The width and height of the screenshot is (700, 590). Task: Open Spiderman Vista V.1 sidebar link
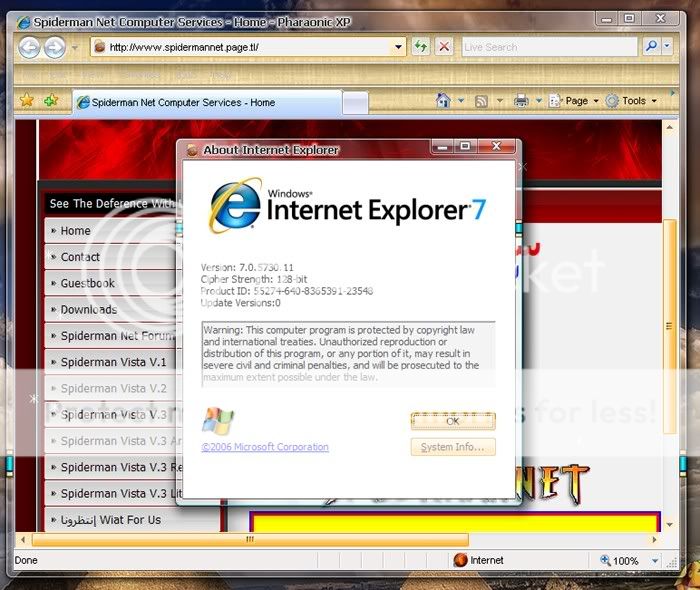[x=112, y=362]
